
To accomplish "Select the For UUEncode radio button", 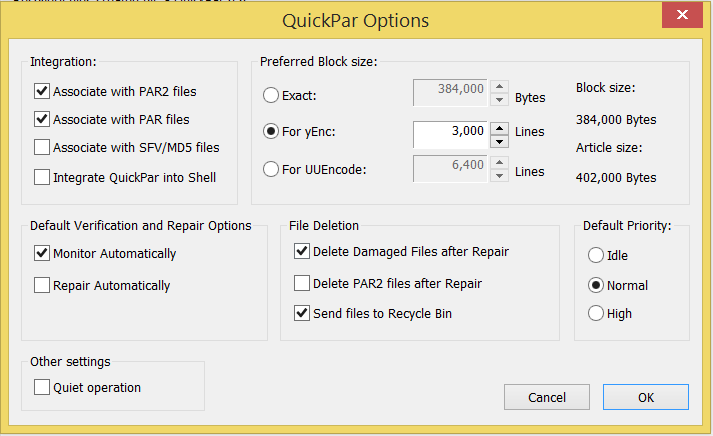I will (271, 169).
